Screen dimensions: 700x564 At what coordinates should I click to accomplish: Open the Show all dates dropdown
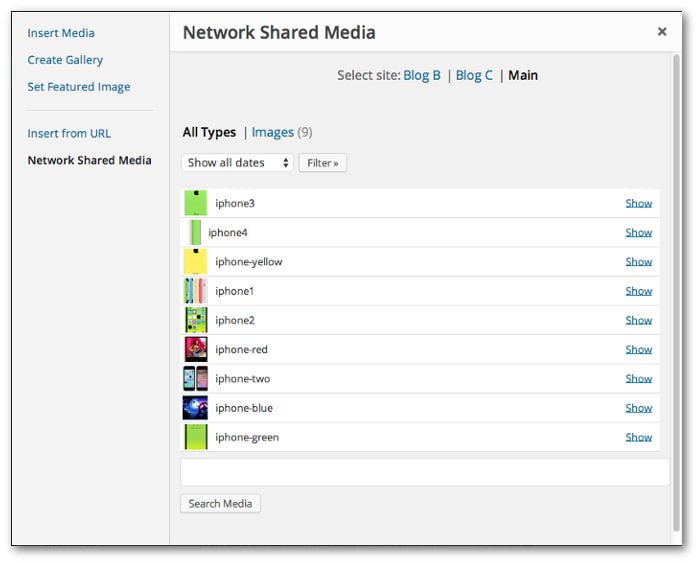point(237,163)
